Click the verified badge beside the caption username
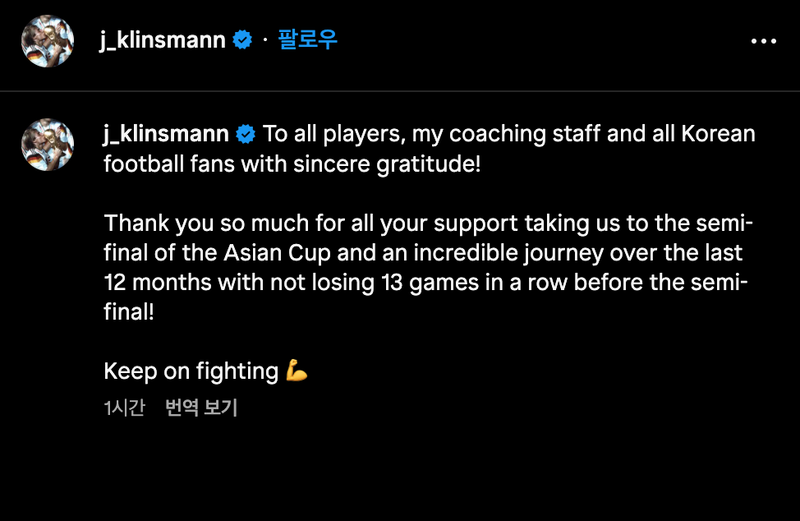This screenshot has height=521, width=800. click(x=245, y=134)
